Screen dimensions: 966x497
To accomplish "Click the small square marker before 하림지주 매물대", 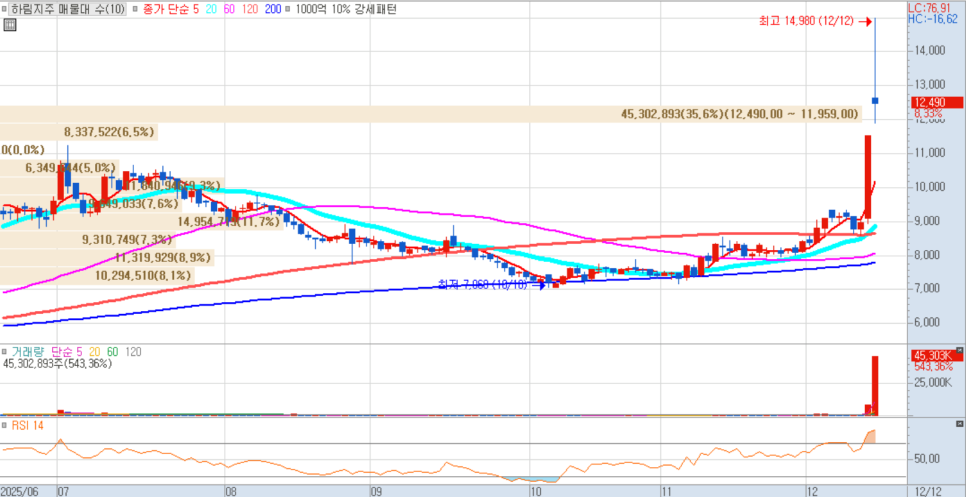I will tap(5, 9).
